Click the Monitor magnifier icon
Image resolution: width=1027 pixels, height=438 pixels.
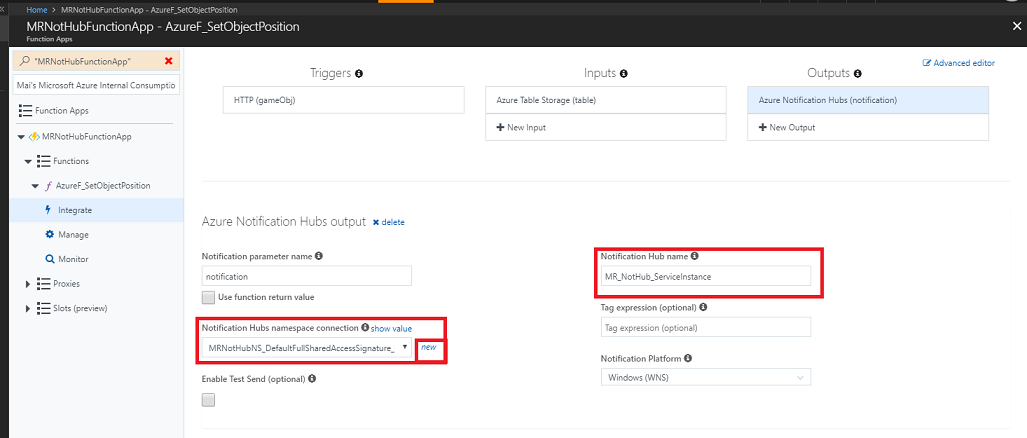48,259
